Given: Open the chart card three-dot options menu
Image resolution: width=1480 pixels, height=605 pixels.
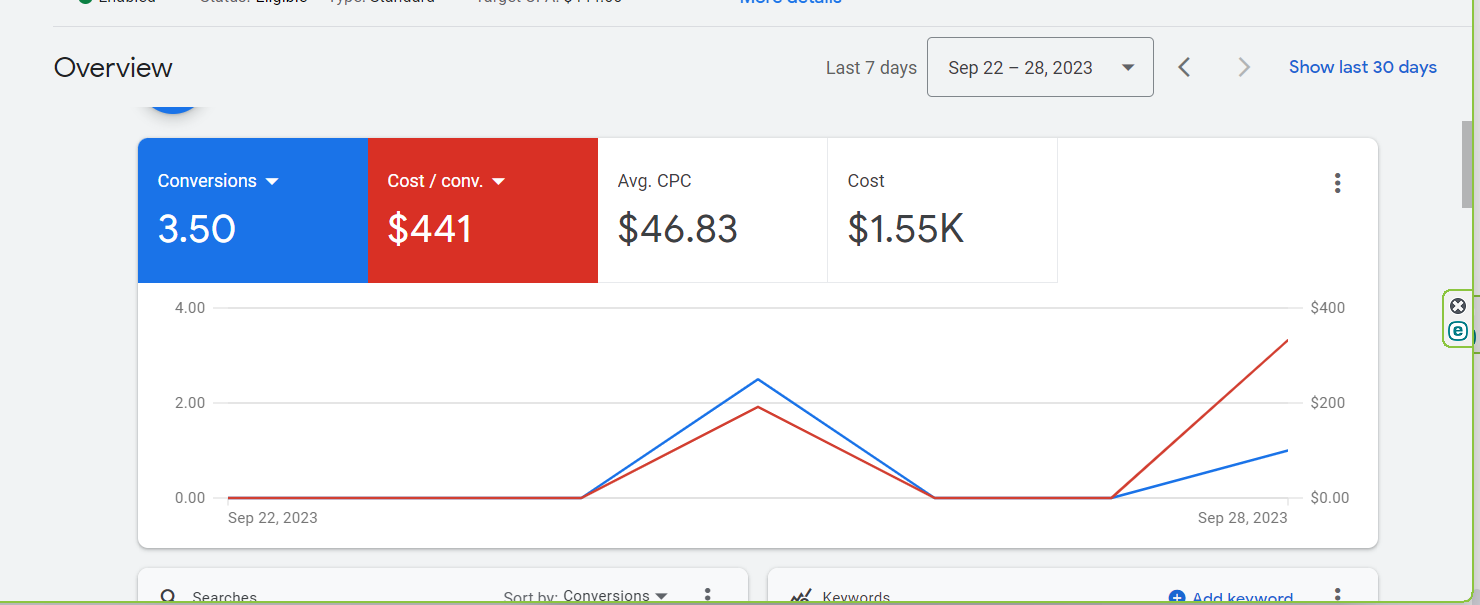Looking at the screenshot, I should pyautogui.click(x=1337, y=183).
